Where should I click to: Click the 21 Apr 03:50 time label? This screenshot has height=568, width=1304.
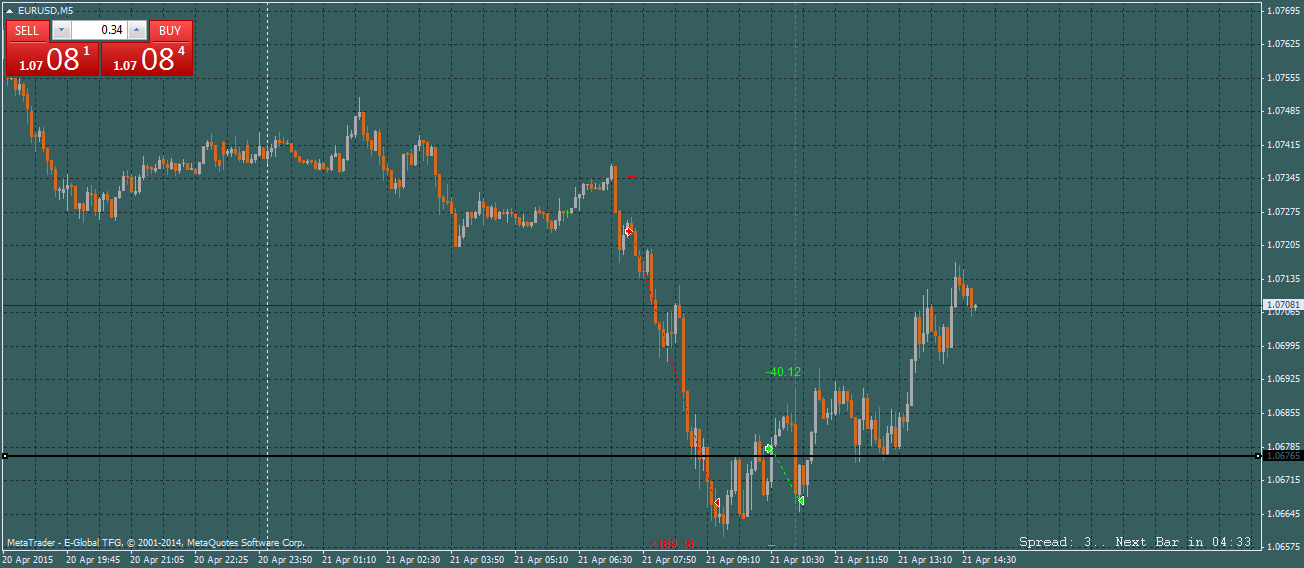click(477, 560)
